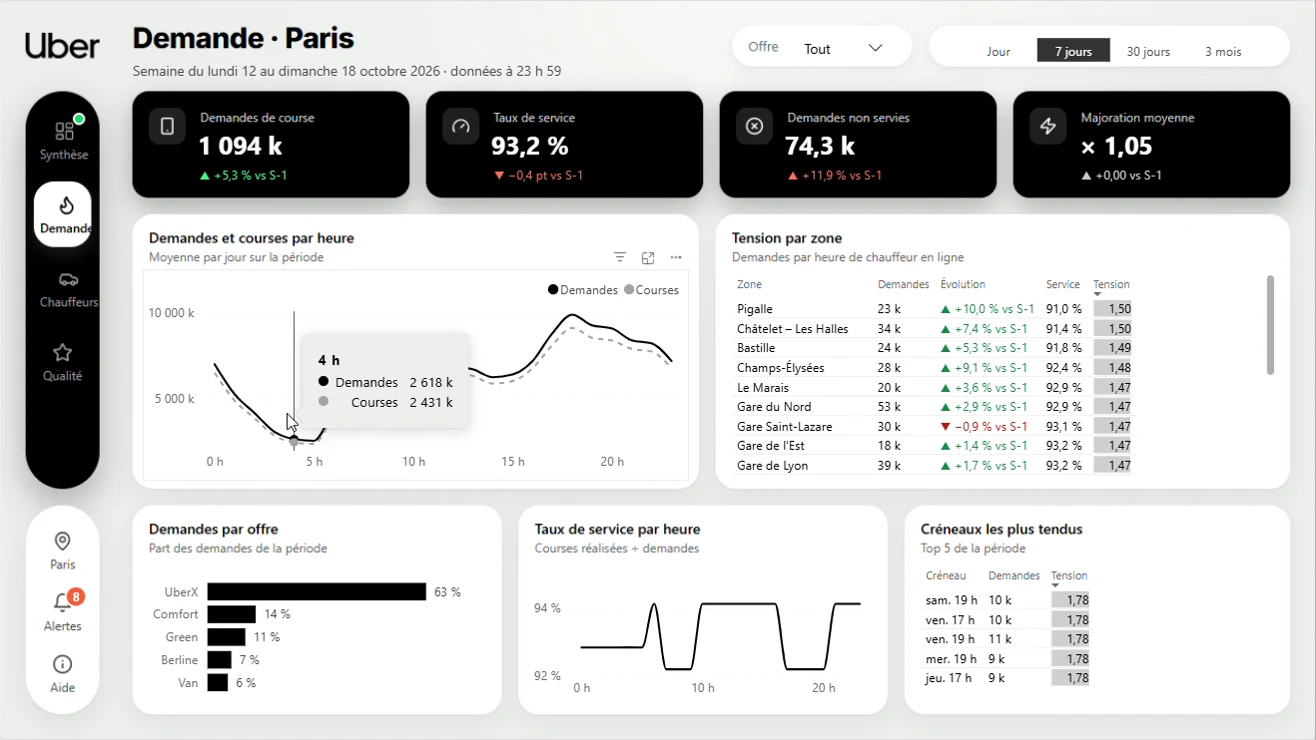
Task: Click the zone table's vertical scrollbar
Action: click(1270, 325)
